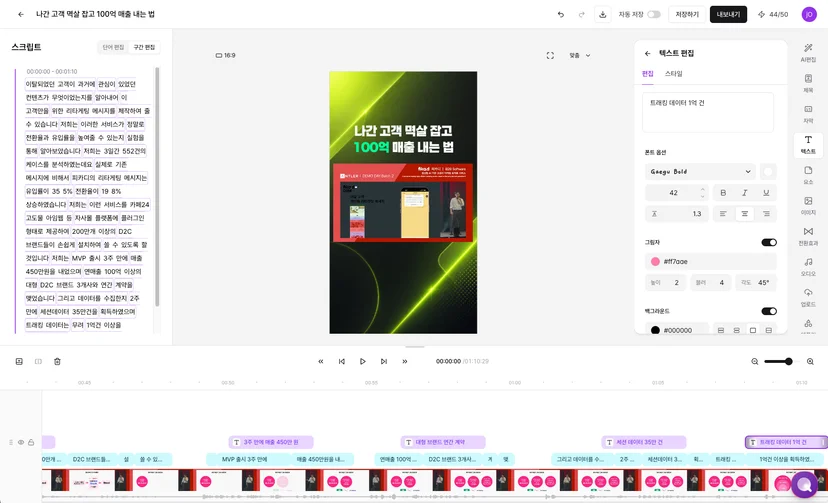Viewport: 828px width, 503px height.
Task: Select the 3주 안에 매출 450만 원 text clip
Action: pos(271,442)
